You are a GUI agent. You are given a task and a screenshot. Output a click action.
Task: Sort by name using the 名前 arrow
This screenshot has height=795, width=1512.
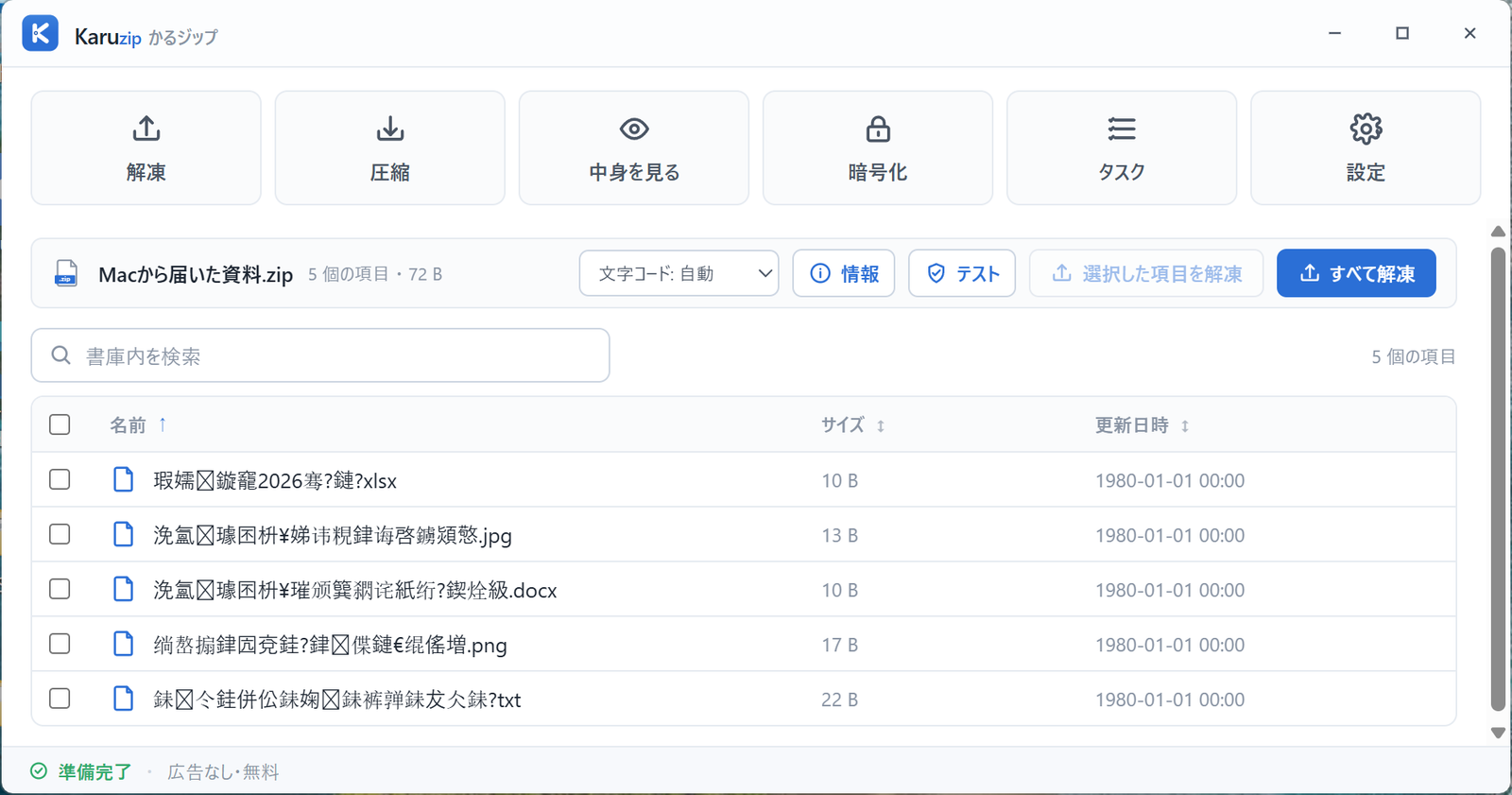[163, 424]
